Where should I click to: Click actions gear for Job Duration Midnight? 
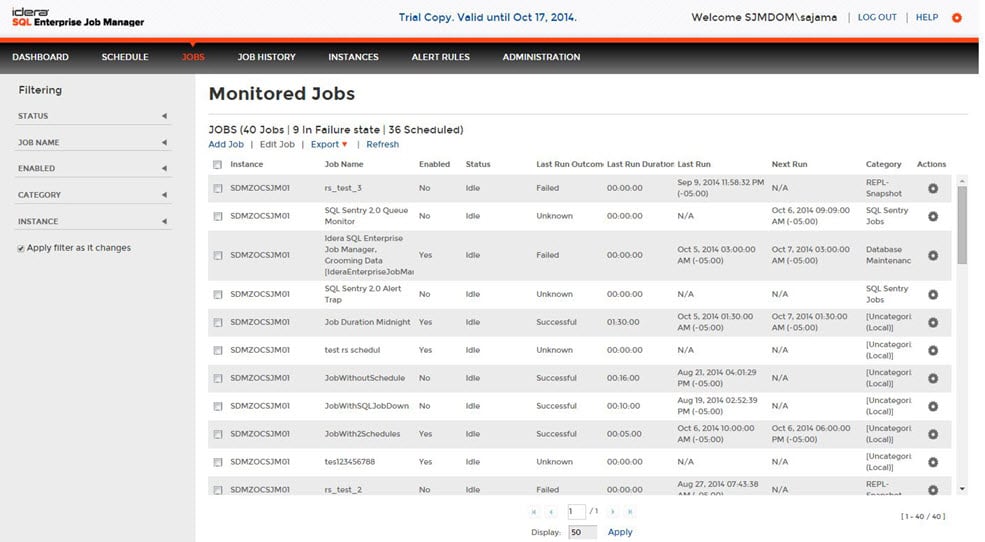click(x=932, y=322)
